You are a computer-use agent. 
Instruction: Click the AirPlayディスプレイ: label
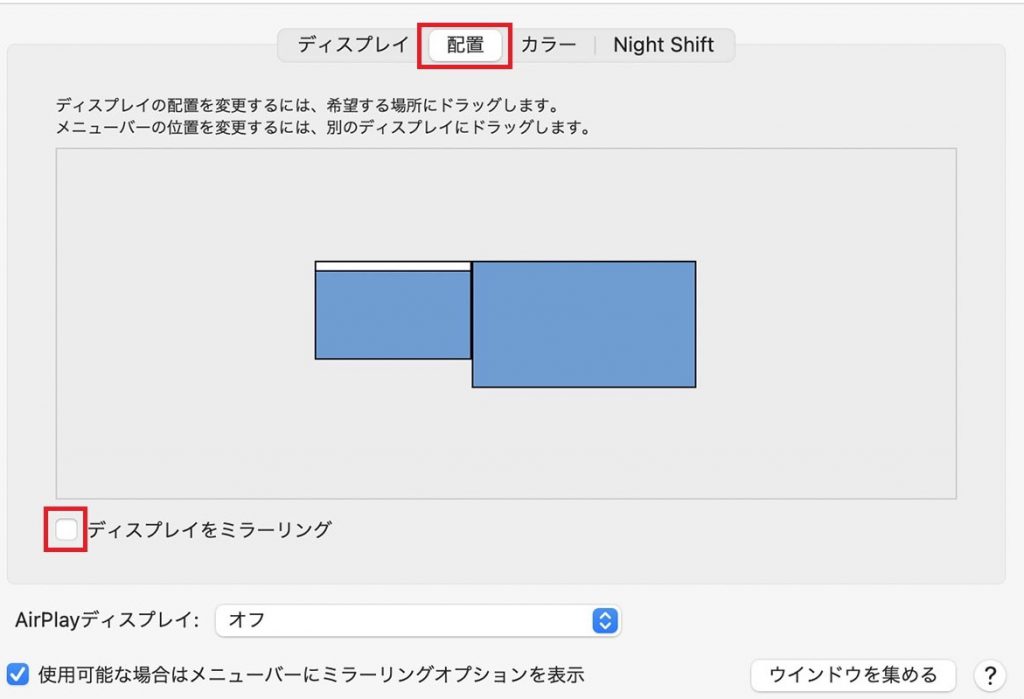point(107,620)
